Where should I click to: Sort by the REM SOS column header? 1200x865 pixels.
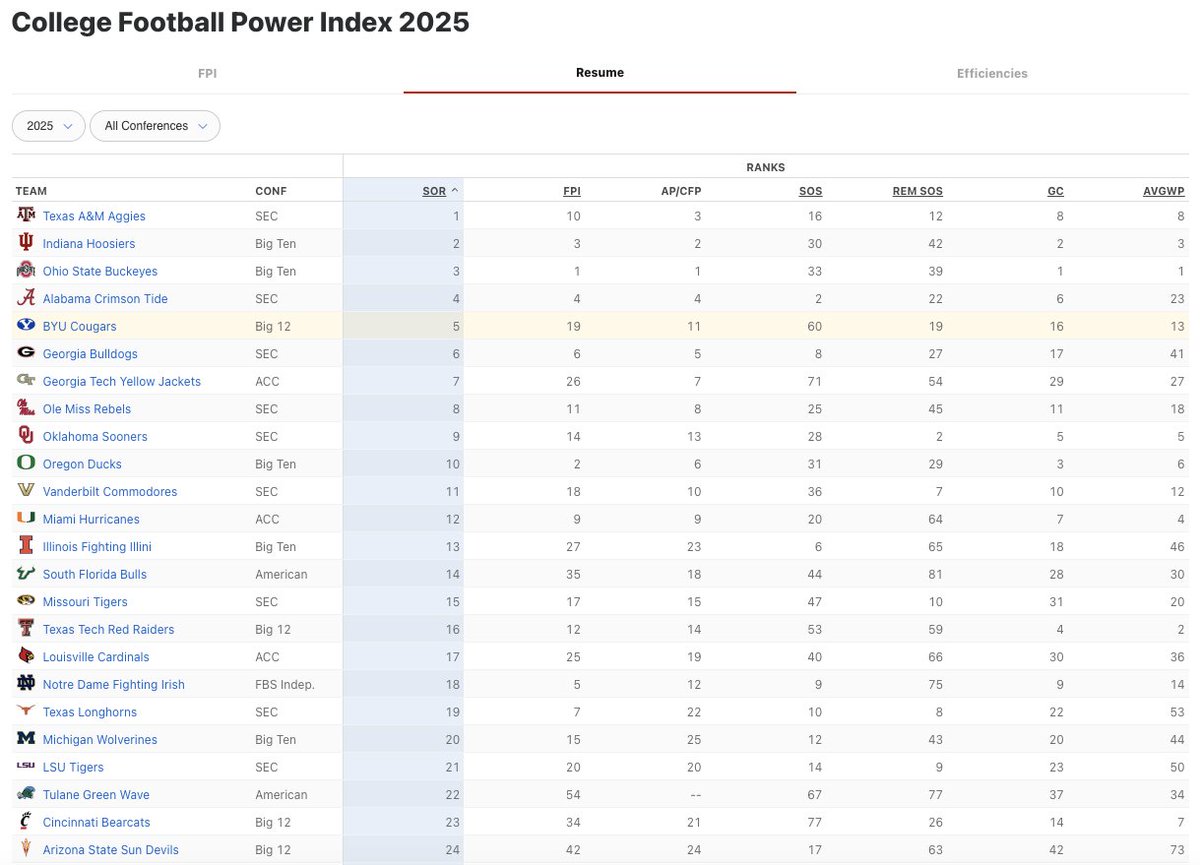[x=918, y=191]
